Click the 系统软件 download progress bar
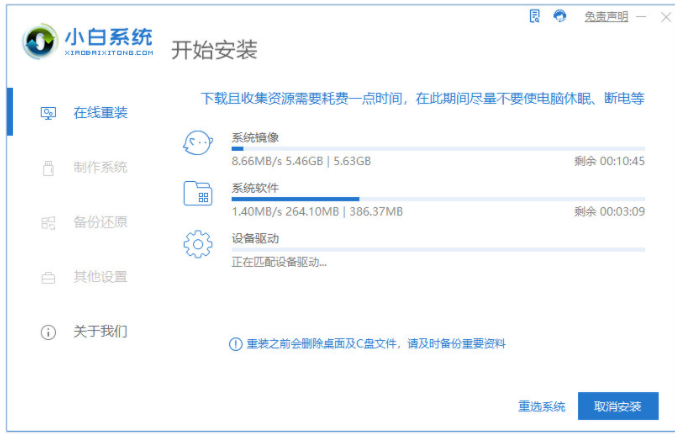This screenshot has height=447, width=696. coord(438,199)
